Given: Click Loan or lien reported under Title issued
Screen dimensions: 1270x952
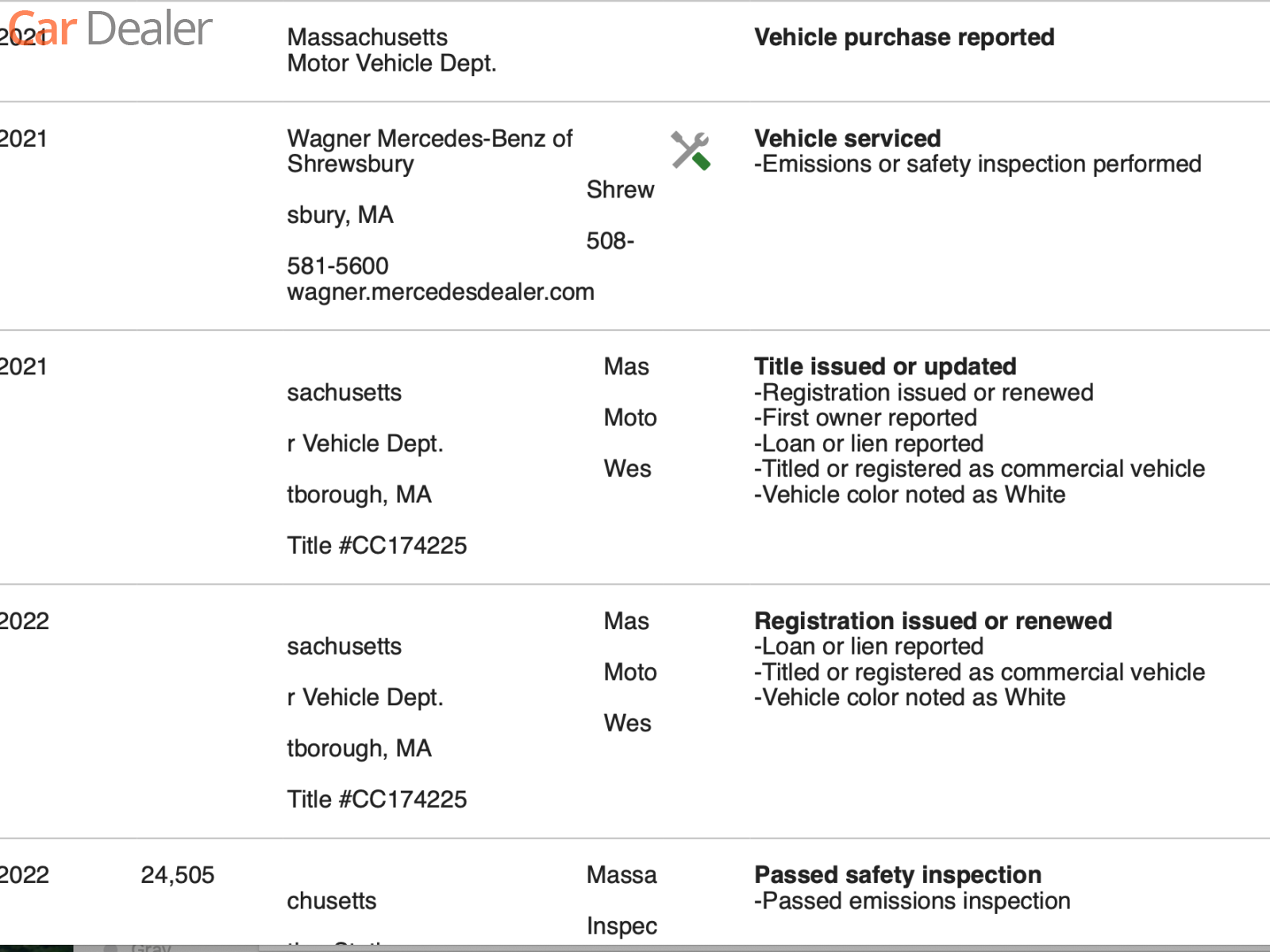Looking at the screenshot, I should pos(868,443).
